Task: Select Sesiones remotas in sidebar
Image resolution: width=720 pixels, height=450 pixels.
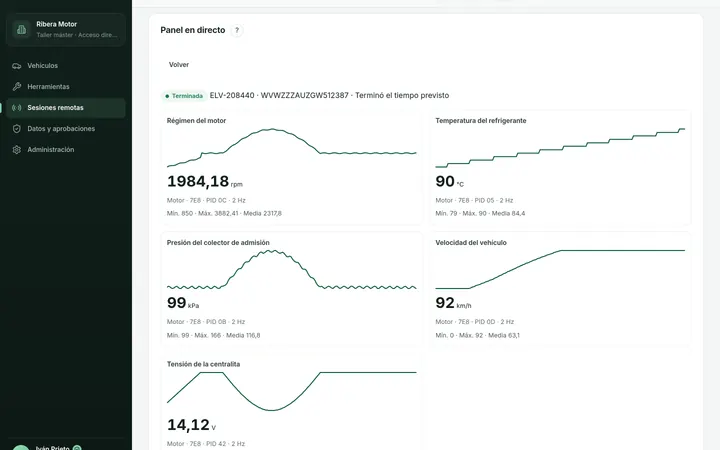Action: (66, 107)
